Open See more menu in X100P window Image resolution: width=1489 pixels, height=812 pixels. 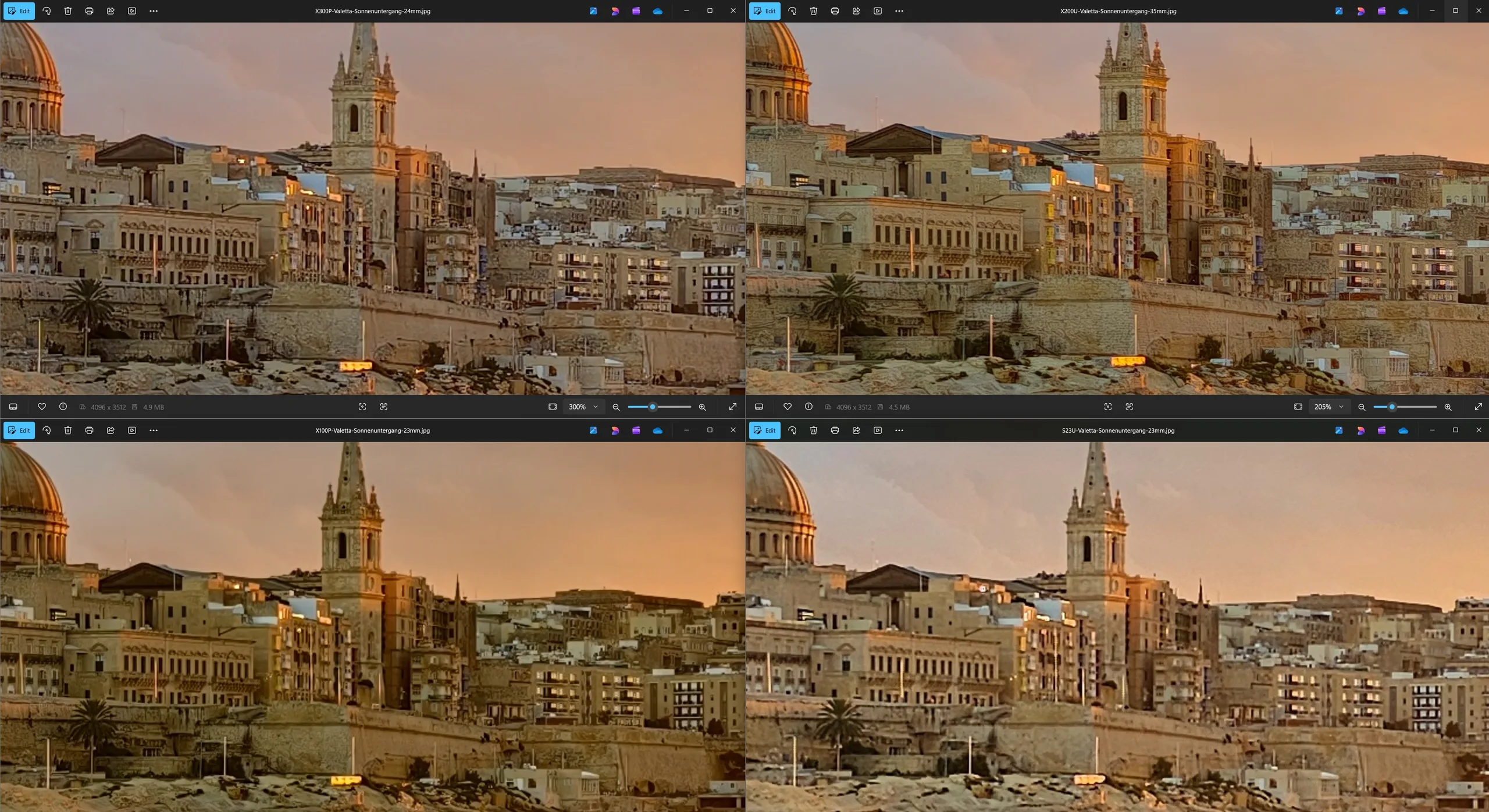point(154,430)
